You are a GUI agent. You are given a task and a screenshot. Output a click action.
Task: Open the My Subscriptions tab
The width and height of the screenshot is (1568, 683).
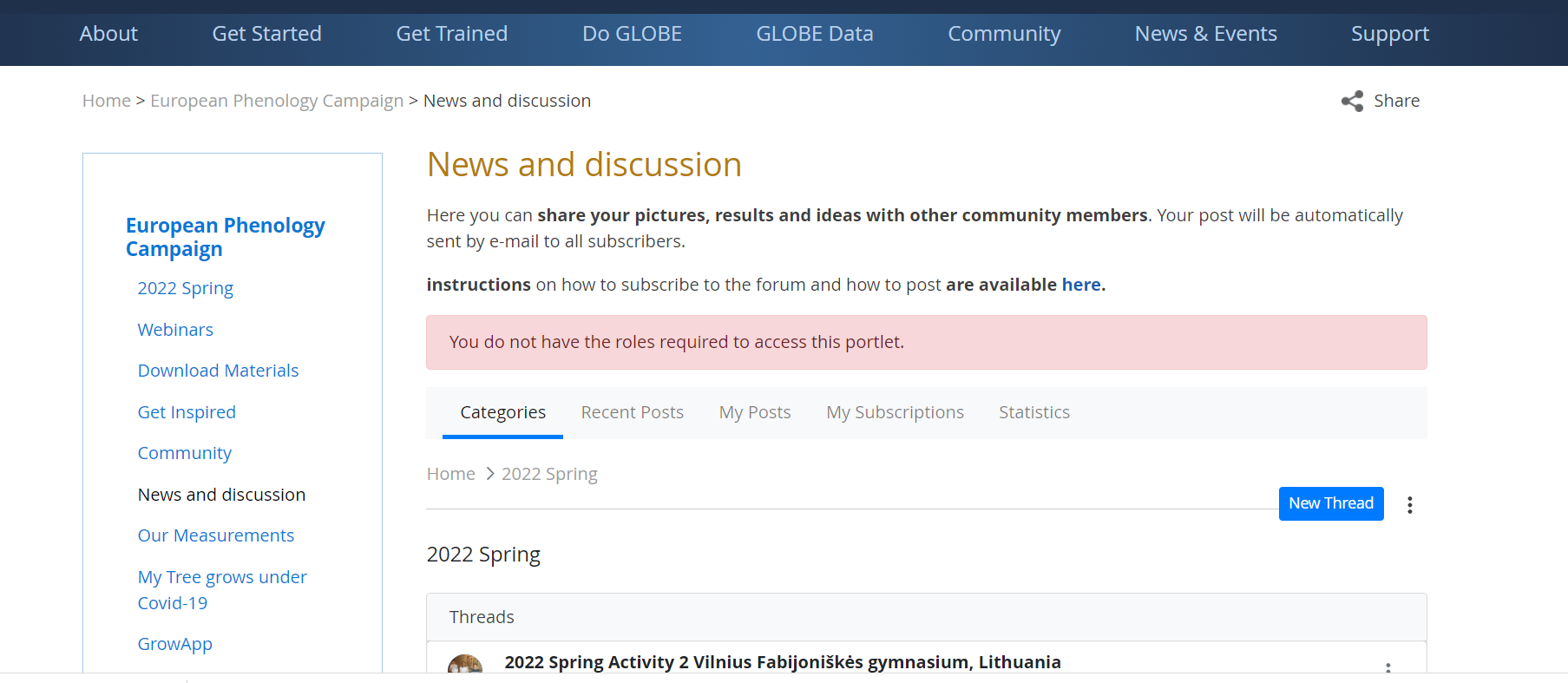(x=895, y=412)
